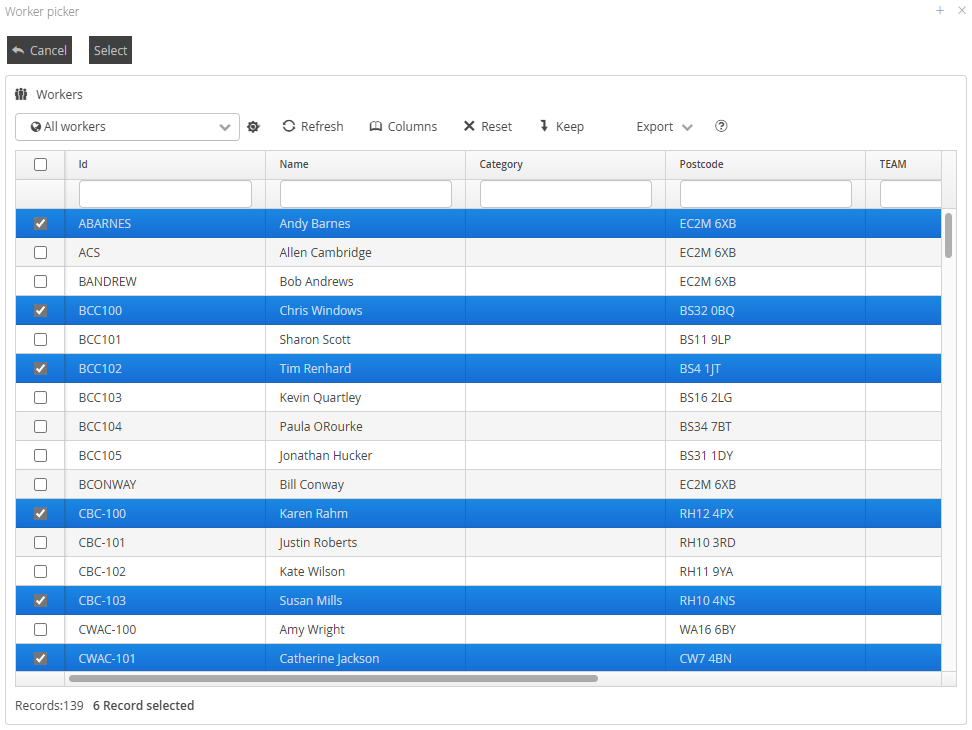Click the plus icon in title bar
The image size is (972, 730).
tap(940, 10)
